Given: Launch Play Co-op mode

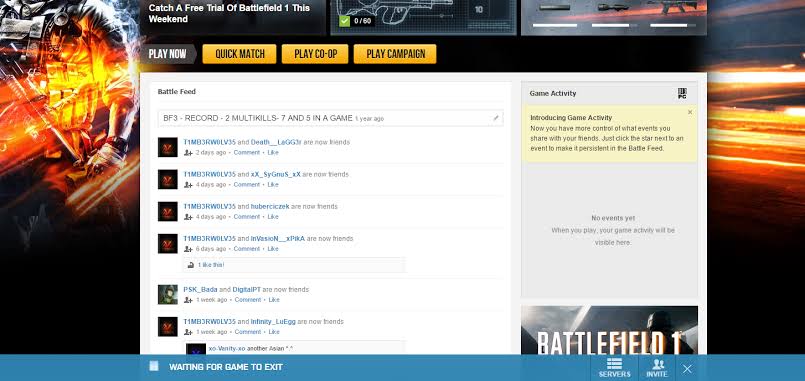Looking at the screenshot, I should (315, 54).
